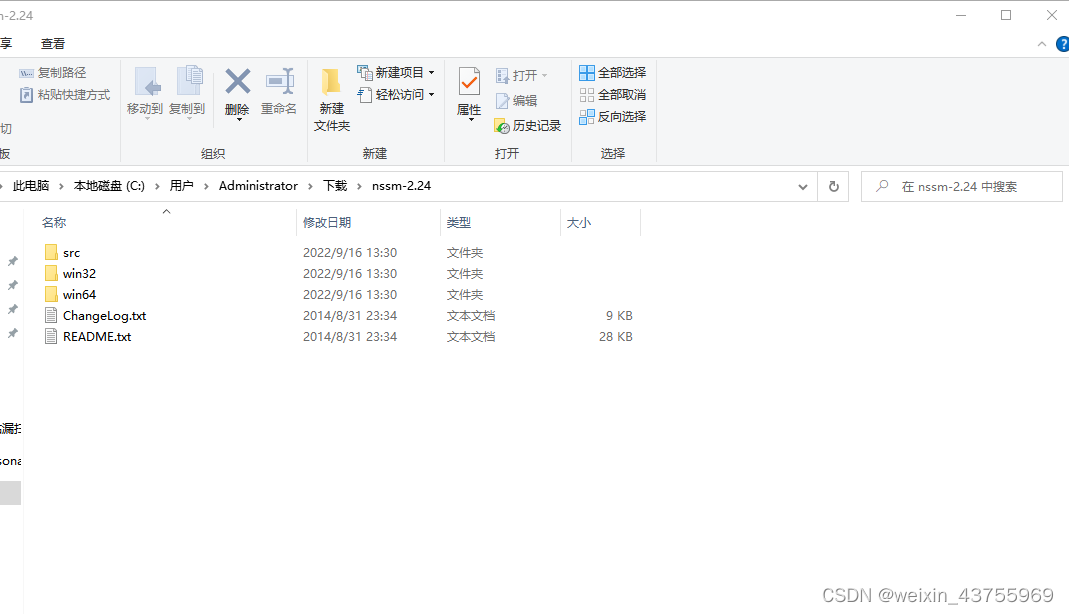Screen dimensions: 1069x614
Task: Click the 28 KB size cell
Action: 616,337
